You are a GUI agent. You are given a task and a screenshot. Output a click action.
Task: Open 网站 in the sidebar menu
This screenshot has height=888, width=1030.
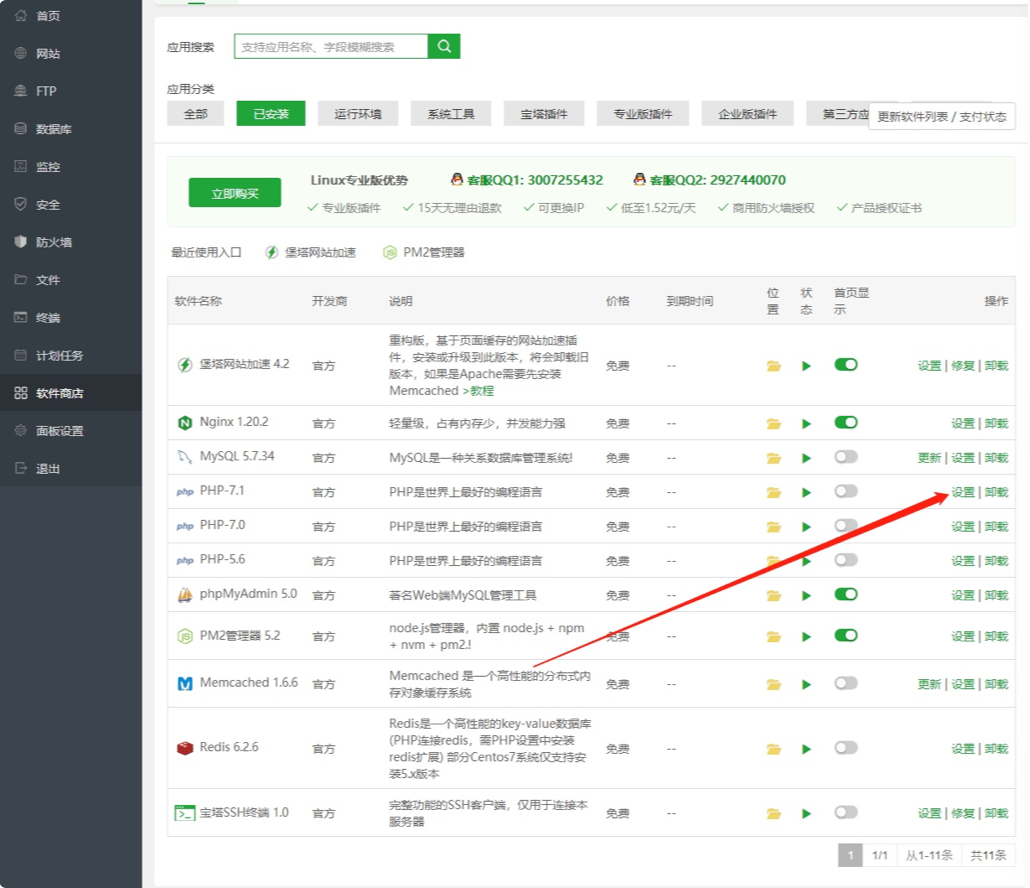coord(71,53)
